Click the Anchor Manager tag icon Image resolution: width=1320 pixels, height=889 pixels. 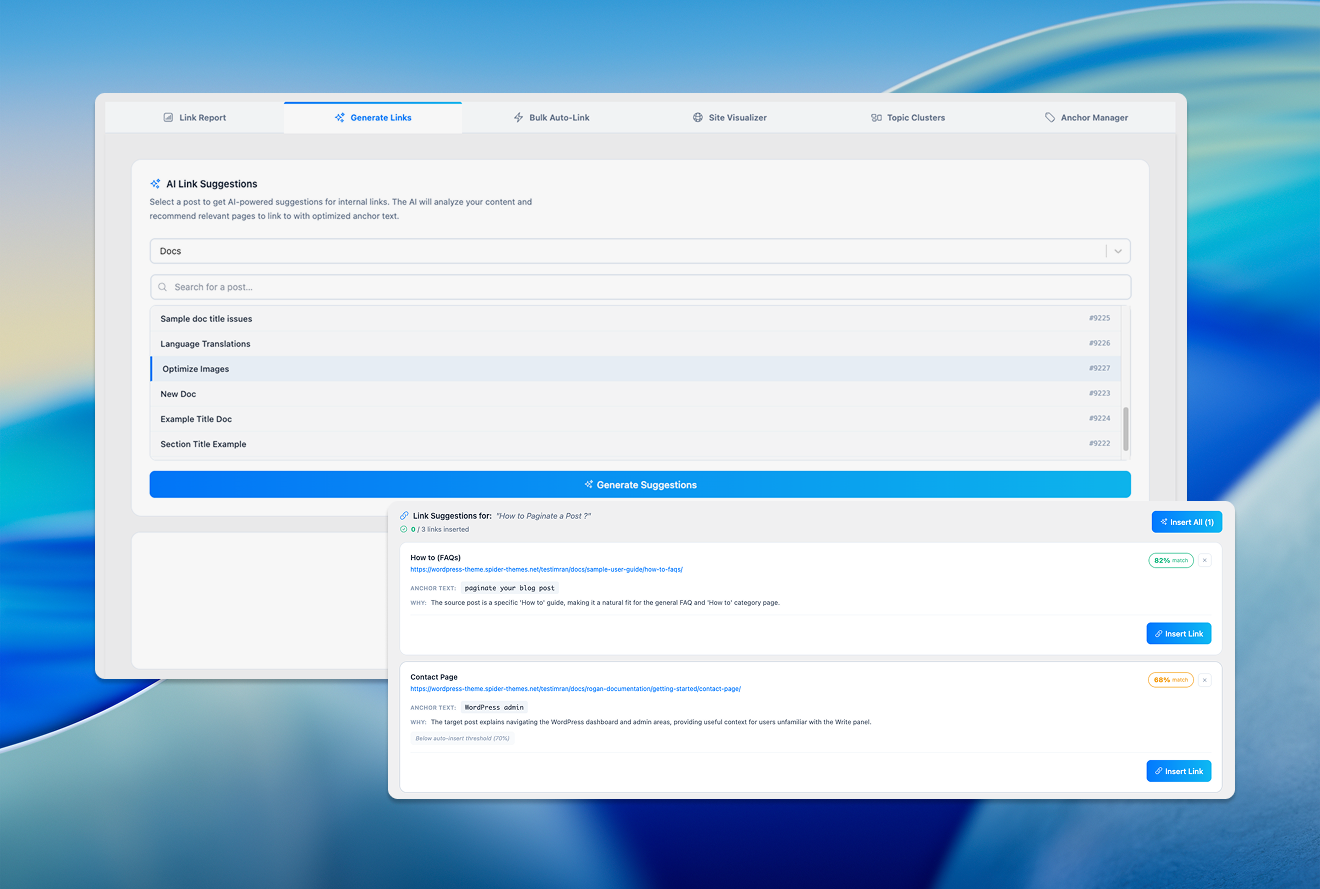(x=1050, y=118)
